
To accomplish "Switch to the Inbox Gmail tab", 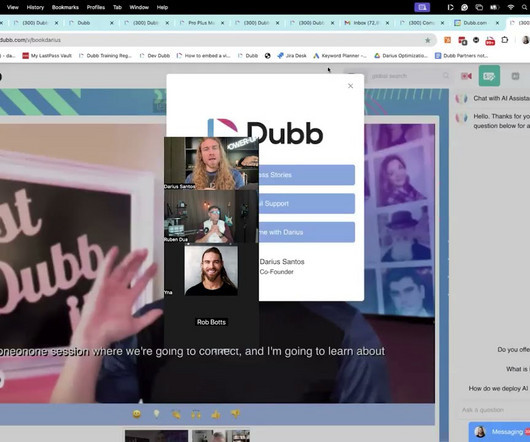I will pyautogui.click(x=366, y=23).
